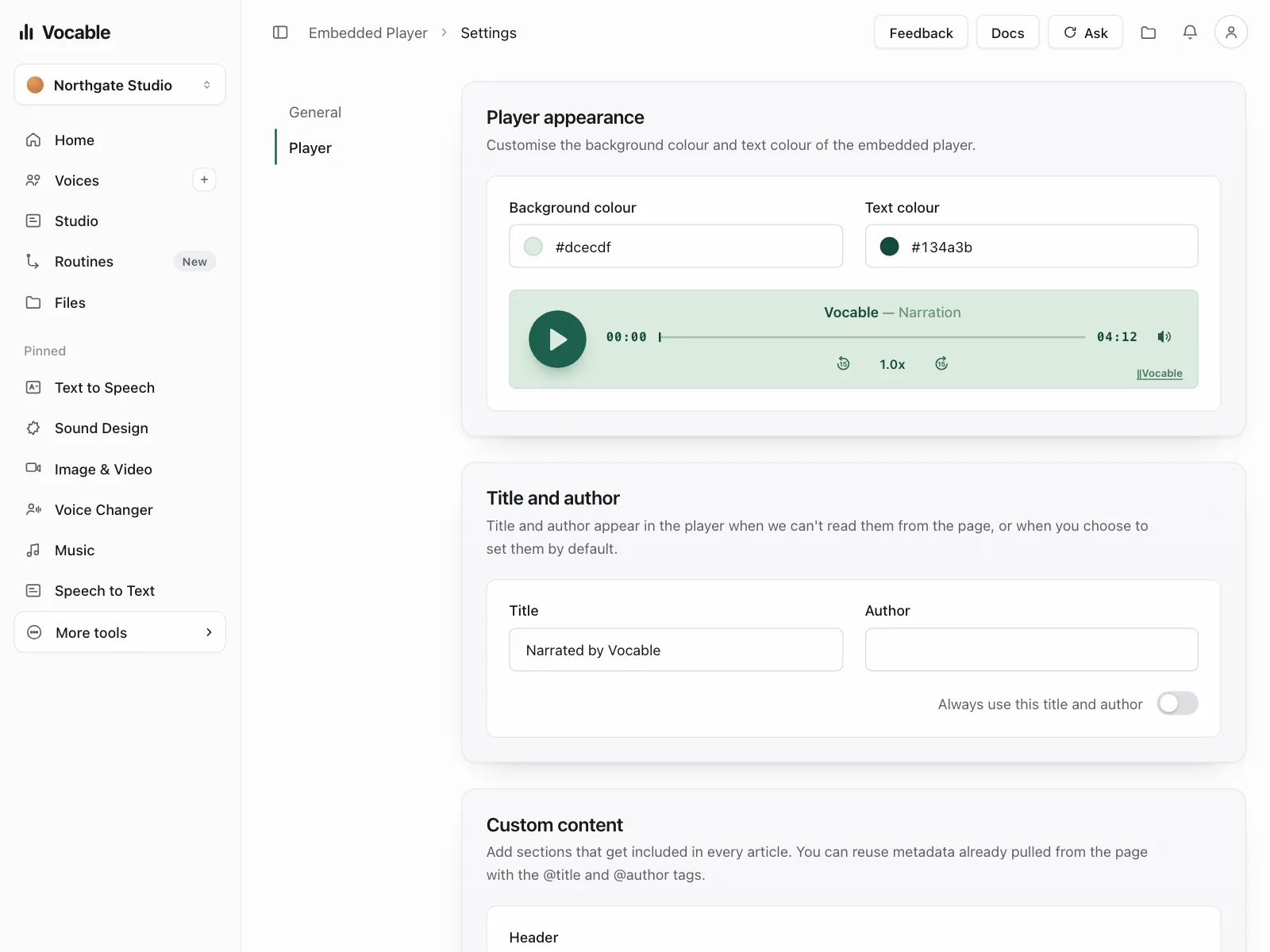Open the Northgate Studio workspace switcher
The width and height of the screenshot is (1270, 952).
click(x=120, y=85)
